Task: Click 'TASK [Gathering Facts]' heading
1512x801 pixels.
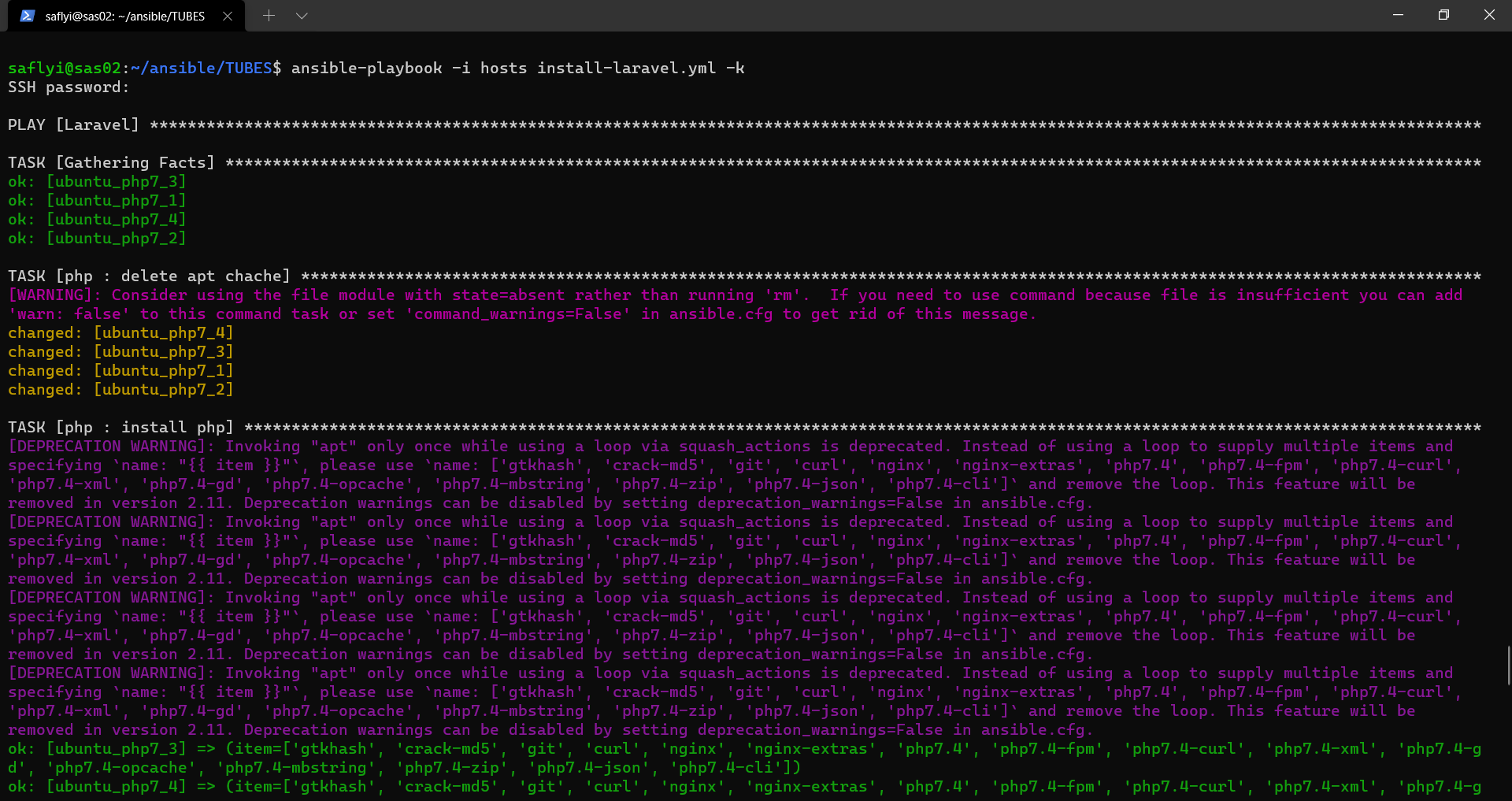Action: pyautogui.click(x=111, y=162)
